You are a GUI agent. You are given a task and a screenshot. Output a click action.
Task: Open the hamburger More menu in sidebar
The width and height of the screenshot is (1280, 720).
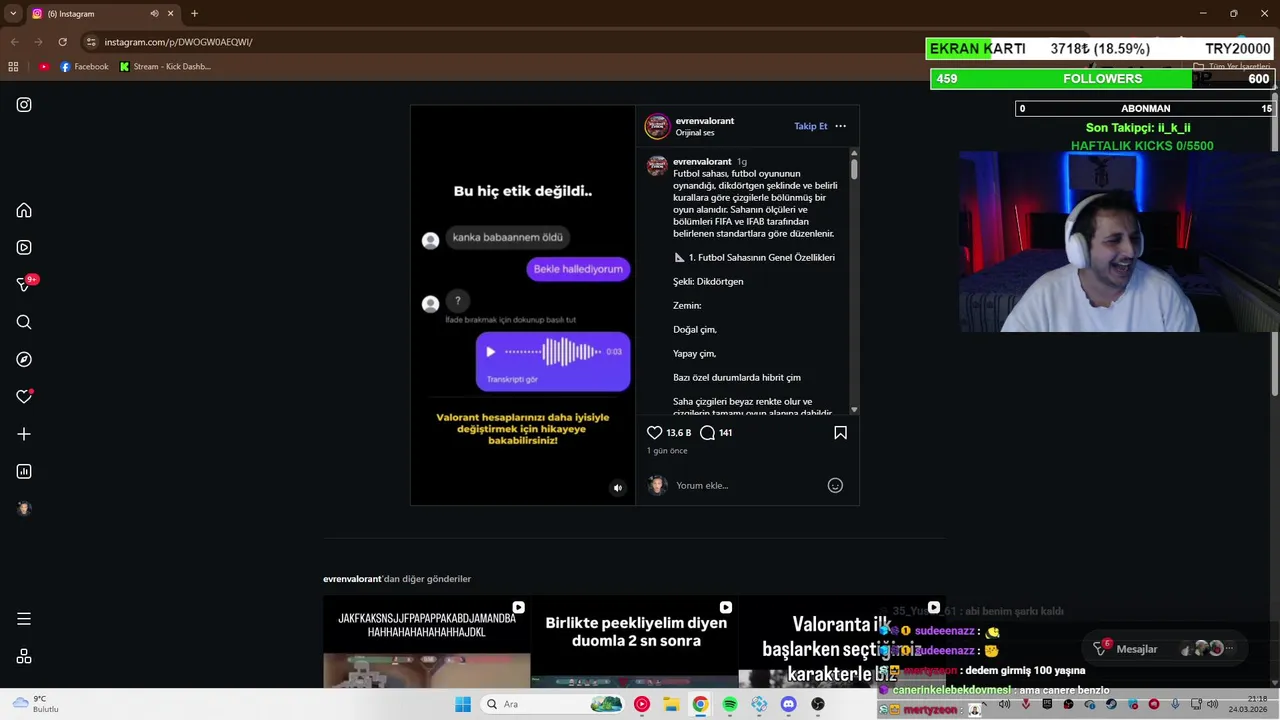click(24, 619)
